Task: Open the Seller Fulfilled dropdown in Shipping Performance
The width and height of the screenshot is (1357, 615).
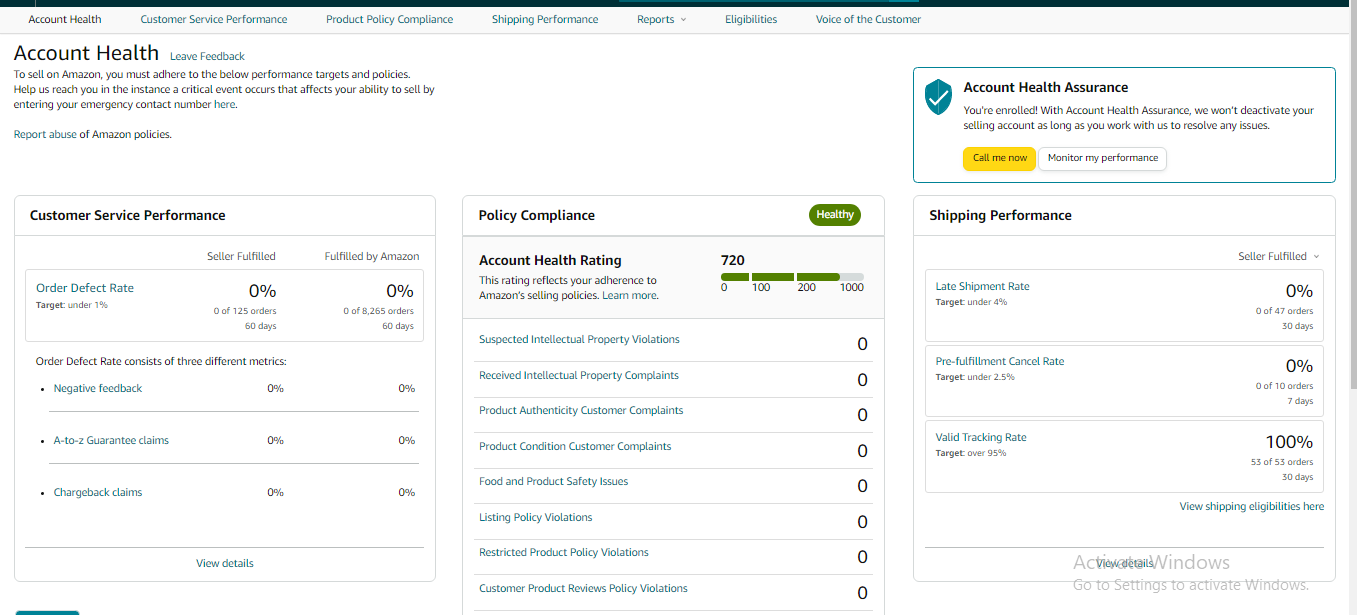Action: click(1278, 257)
